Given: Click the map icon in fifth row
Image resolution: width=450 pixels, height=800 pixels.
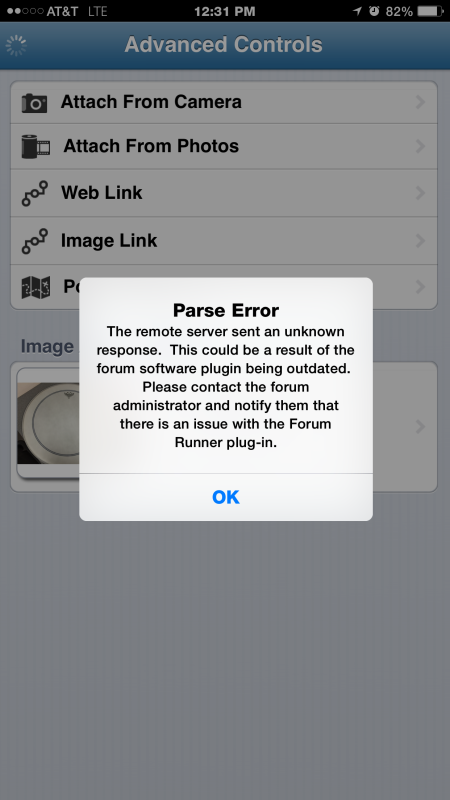Looking at the screenshot, I should pyautogui.click(x=36, y=287).
